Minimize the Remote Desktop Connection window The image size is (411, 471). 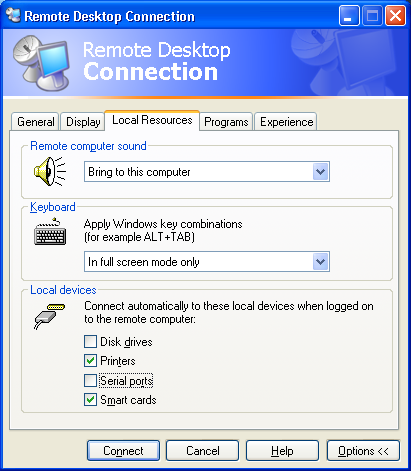coord(349,15)
